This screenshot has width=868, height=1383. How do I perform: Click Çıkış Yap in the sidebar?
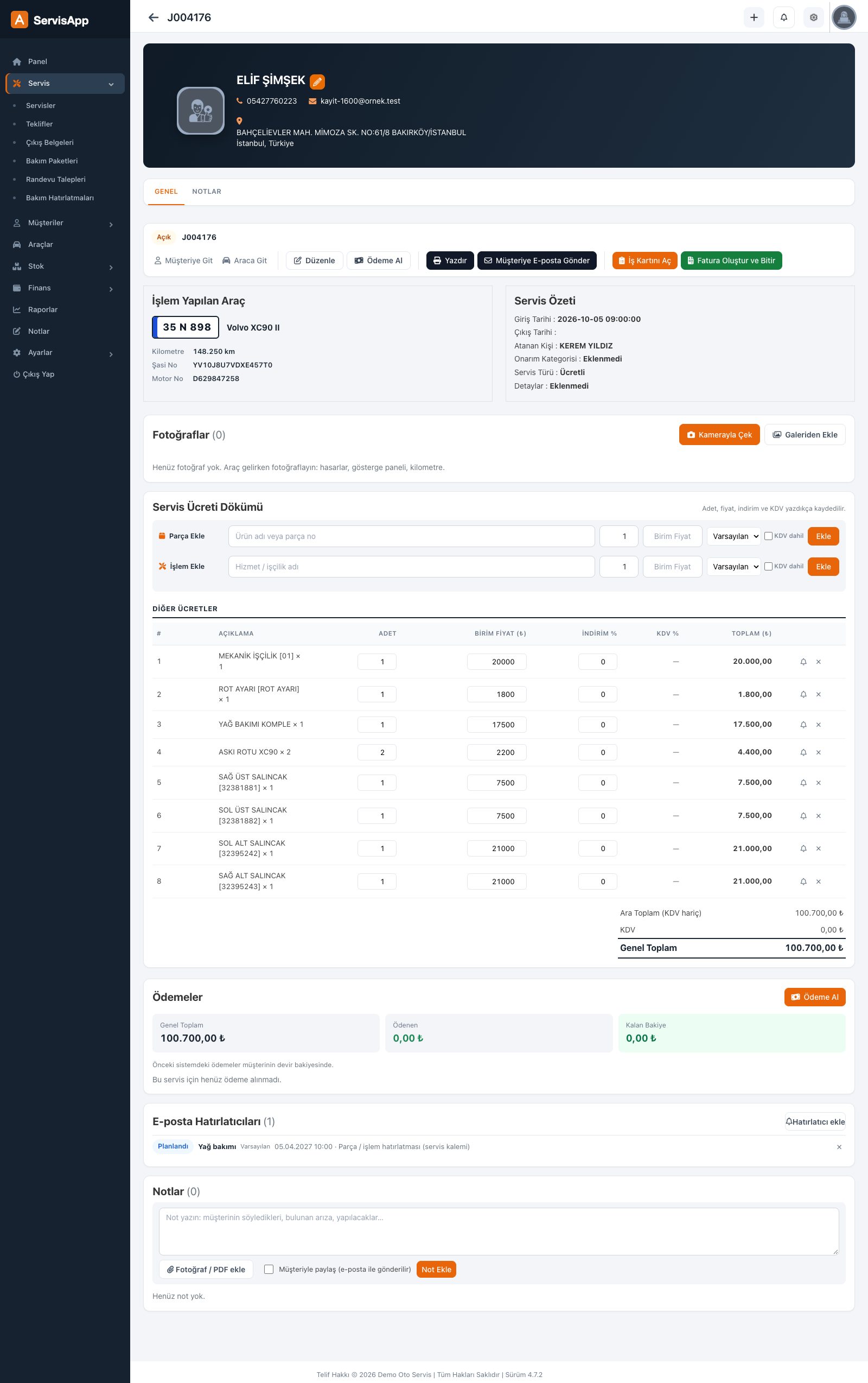coord(65,374)
